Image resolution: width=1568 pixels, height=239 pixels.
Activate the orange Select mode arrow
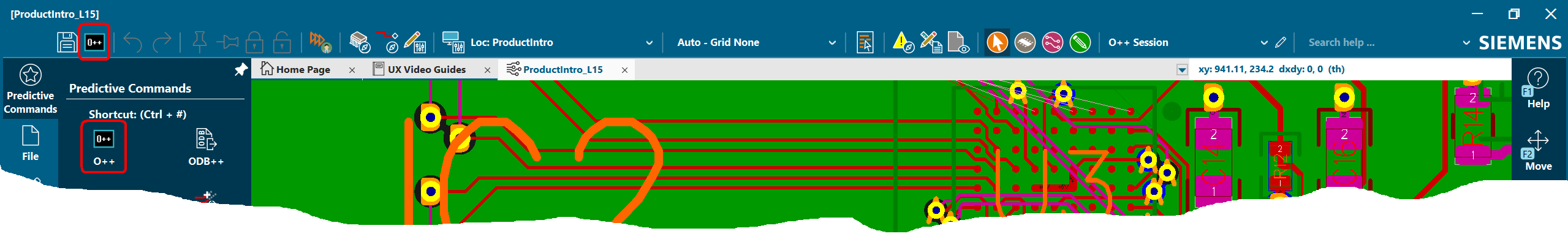click(997, 42)
